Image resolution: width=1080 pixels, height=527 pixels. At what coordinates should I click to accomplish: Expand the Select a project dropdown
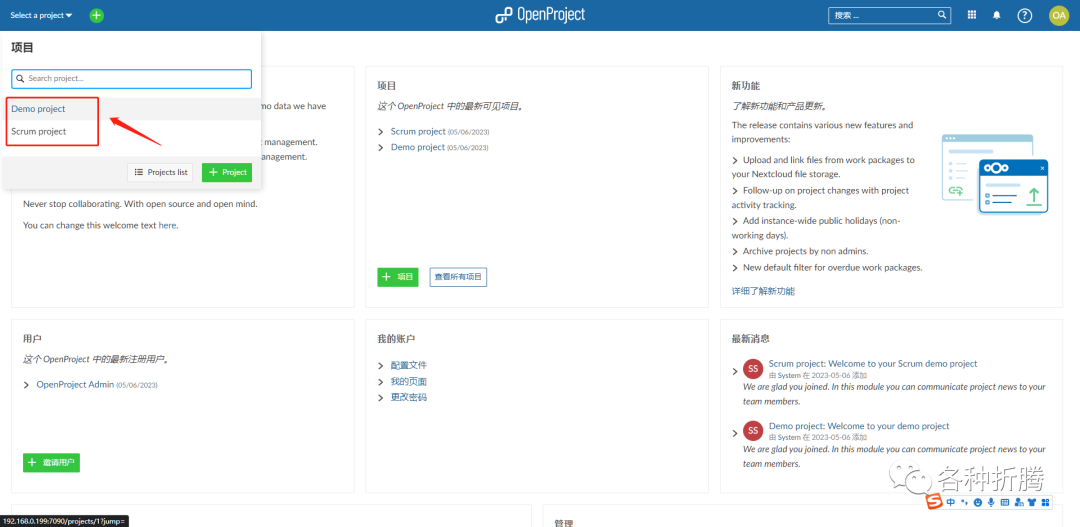coord(41,15)
